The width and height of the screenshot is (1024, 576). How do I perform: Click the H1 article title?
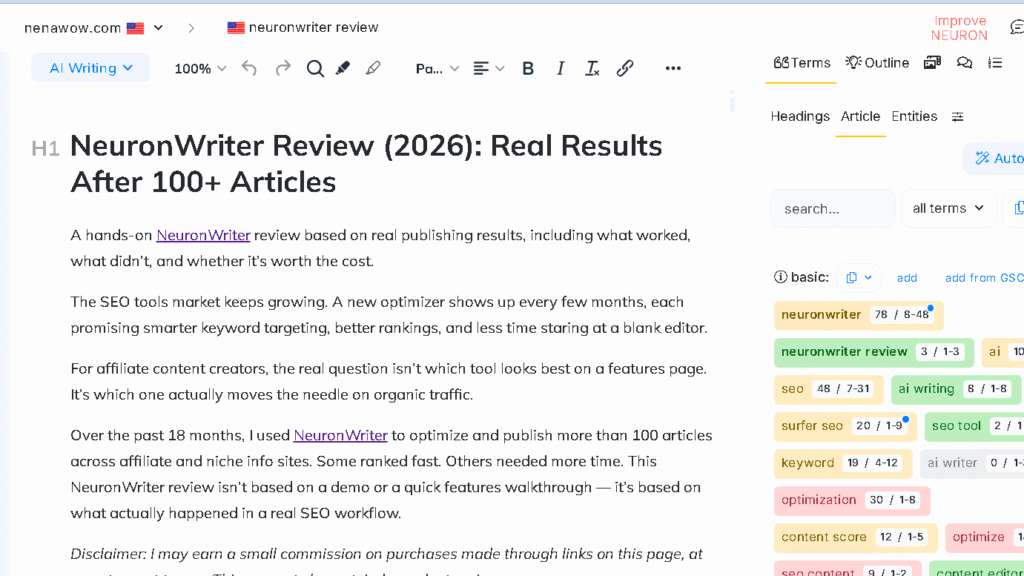(366, 164)
